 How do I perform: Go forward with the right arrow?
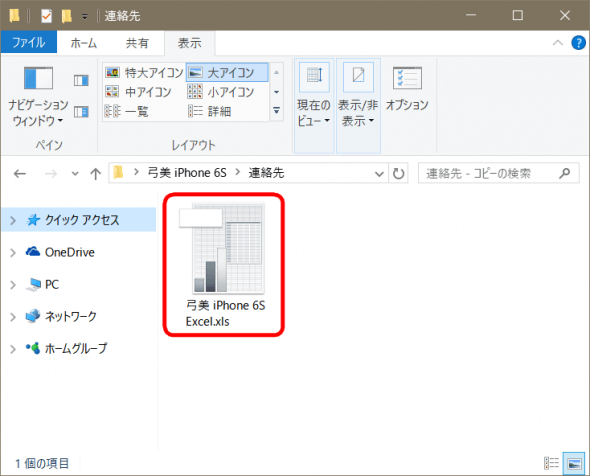(x=51, y=173)
